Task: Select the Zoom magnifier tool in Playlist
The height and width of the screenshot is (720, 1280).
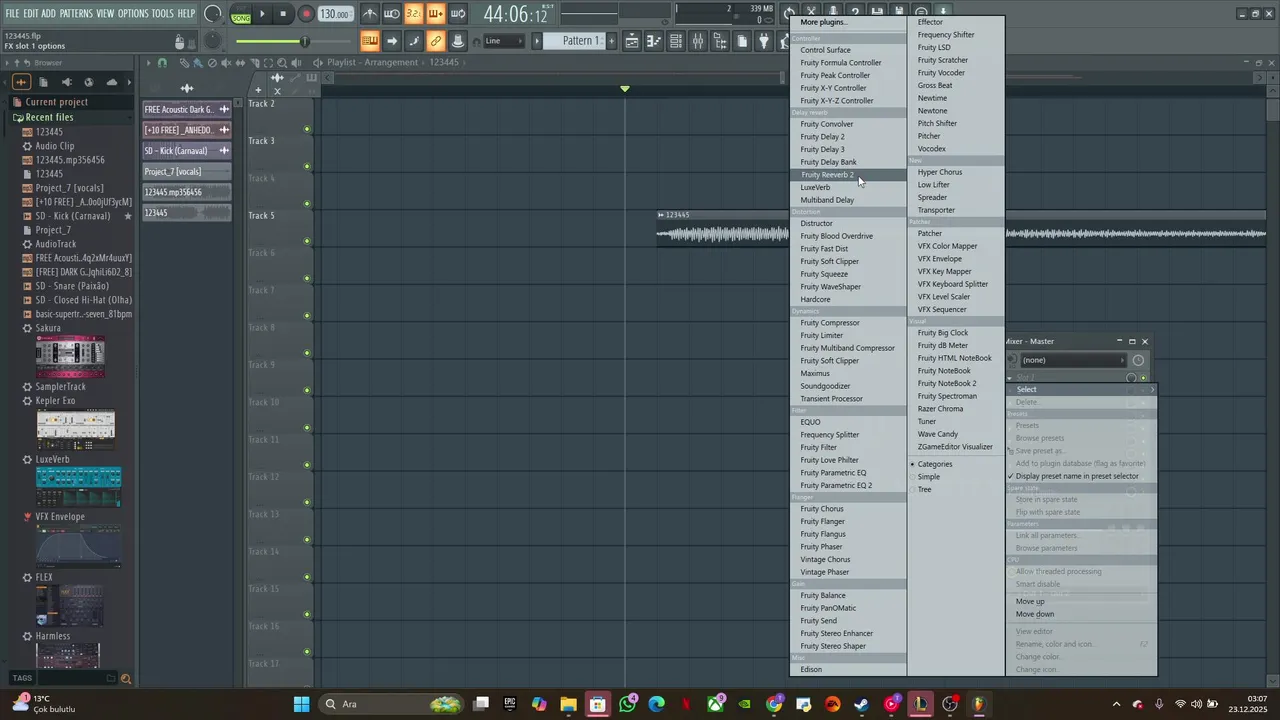Action: click(282, 63)
